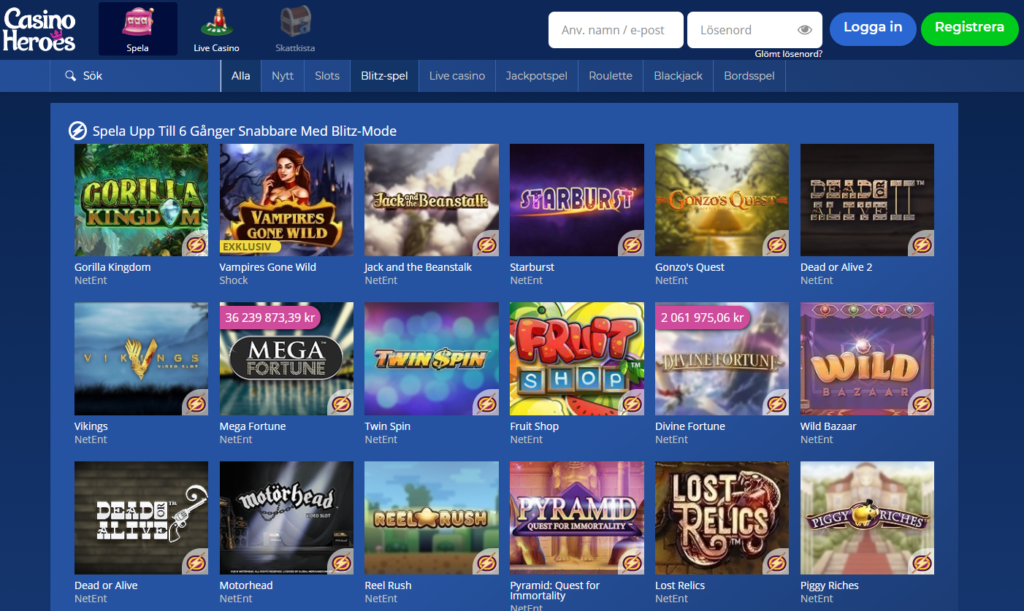Image resolution: width=1024 pixels, height=611 pixels.
Task: Open the Gorilla Kingdom game thumbnail
Action: tap(141, 200)
